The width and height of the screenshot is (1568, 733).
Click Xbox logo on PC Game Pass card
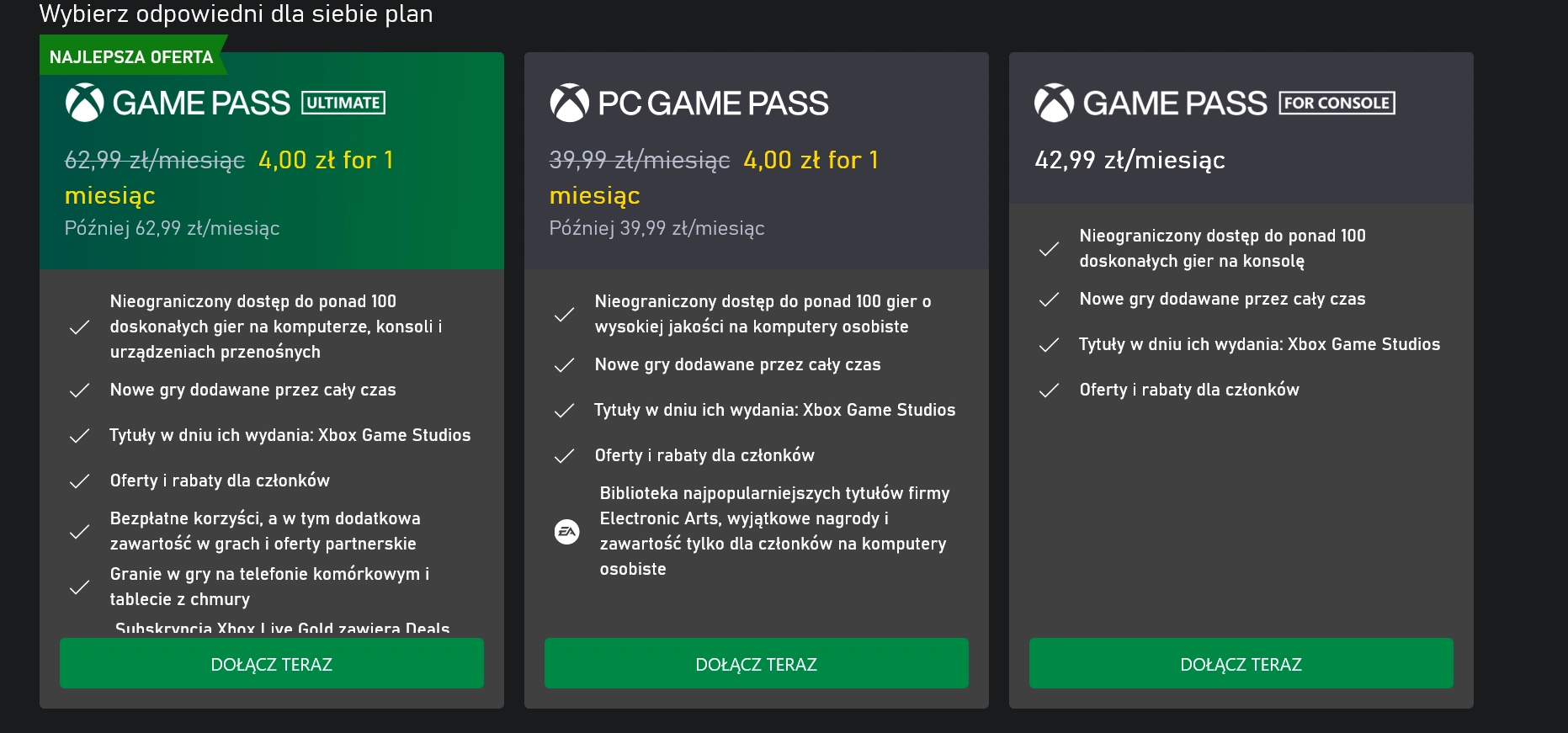click(x=569, y=103)
